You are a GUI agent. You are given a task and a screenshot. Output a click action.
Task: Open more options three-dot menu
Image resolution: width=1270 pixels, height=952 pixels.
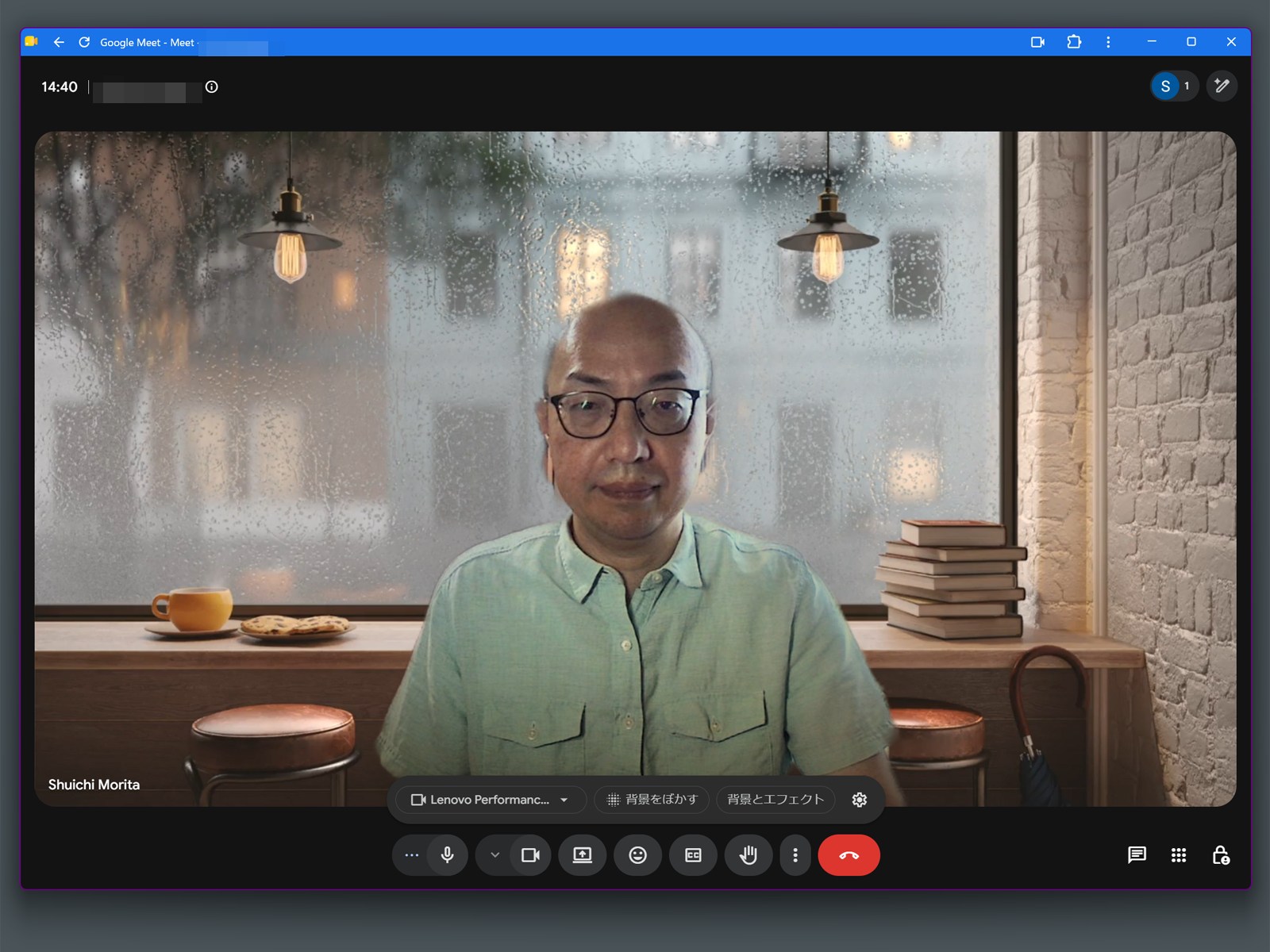coord(795,855)
